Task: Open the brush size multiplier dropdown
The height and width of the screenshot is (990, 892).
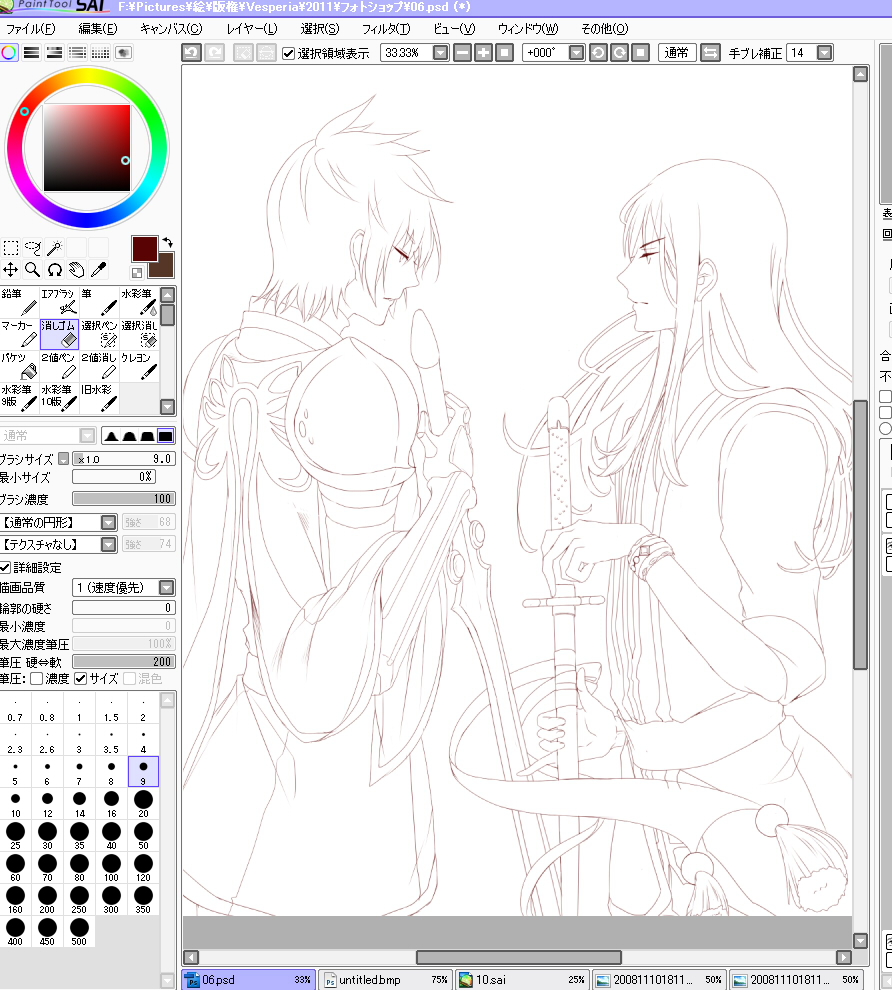Action: (64, 458)
